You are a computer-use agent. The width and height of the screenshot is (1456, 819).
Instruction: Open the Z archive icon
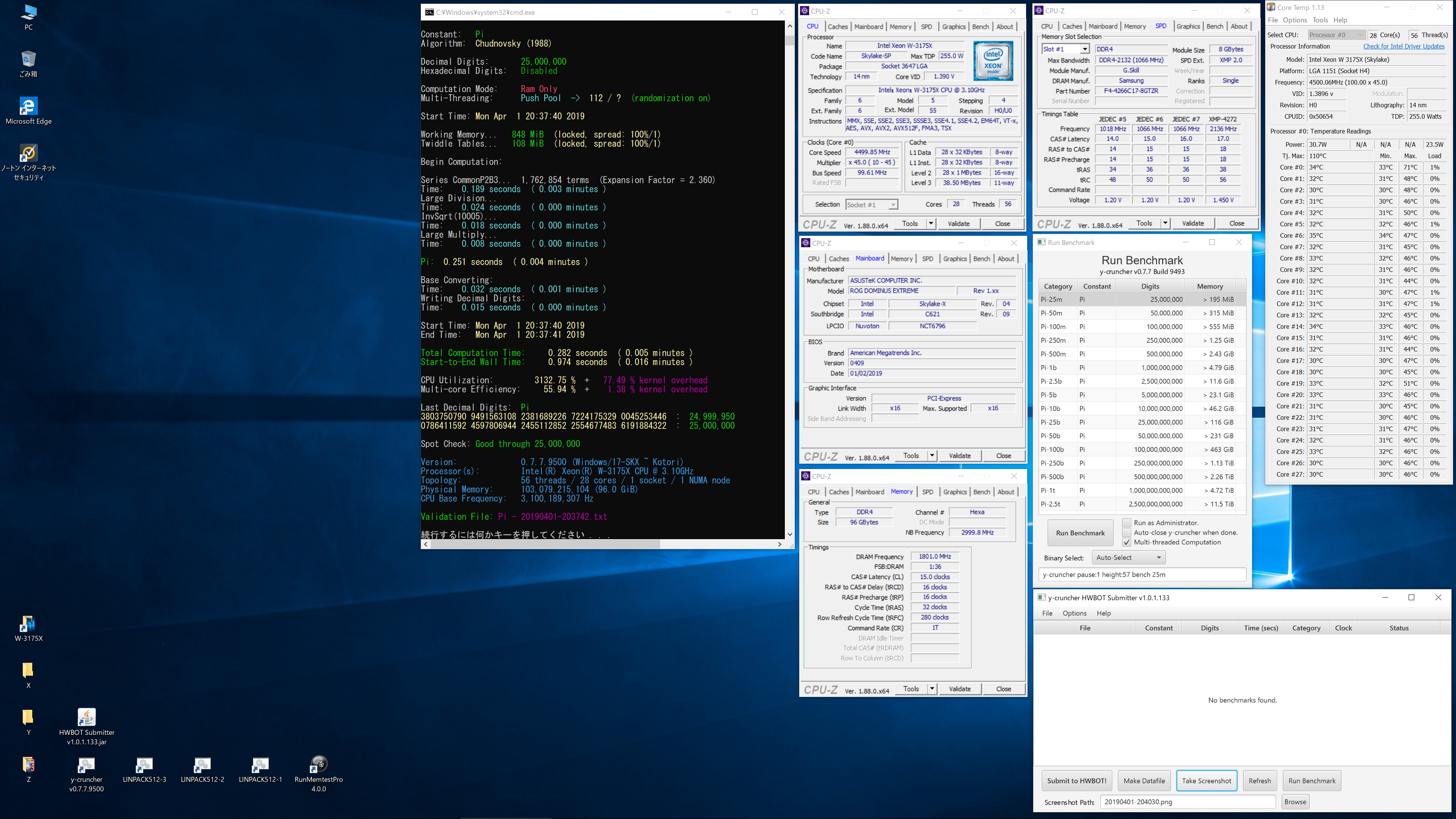pos(28,769)
